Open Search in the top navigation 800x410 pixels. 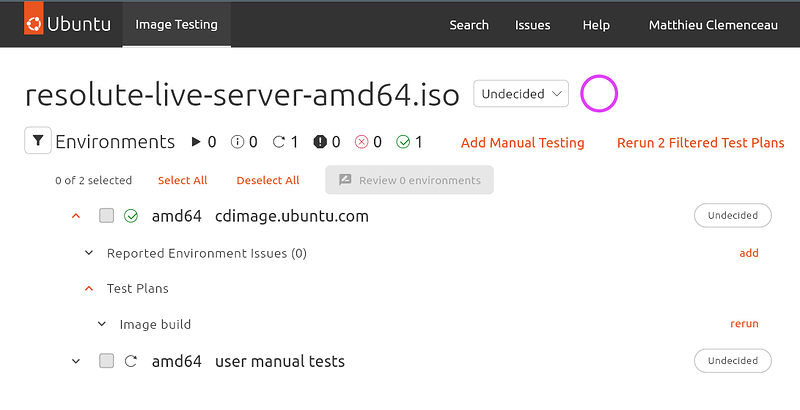click(x=469, y=25)
